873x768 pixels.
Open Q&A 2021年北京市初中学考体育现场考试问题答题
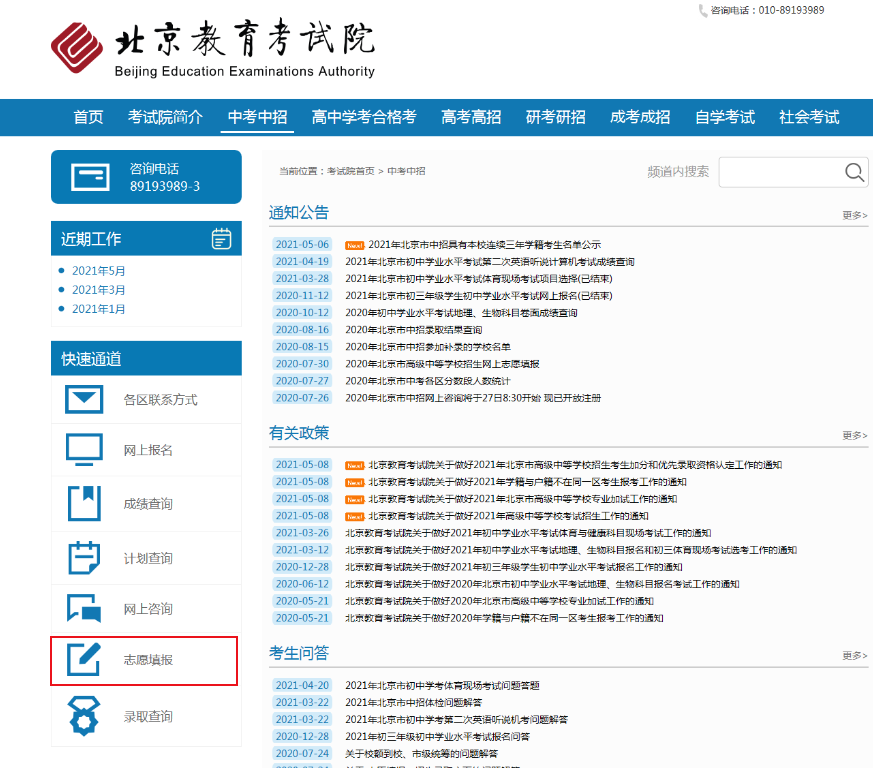coord(442,686)
